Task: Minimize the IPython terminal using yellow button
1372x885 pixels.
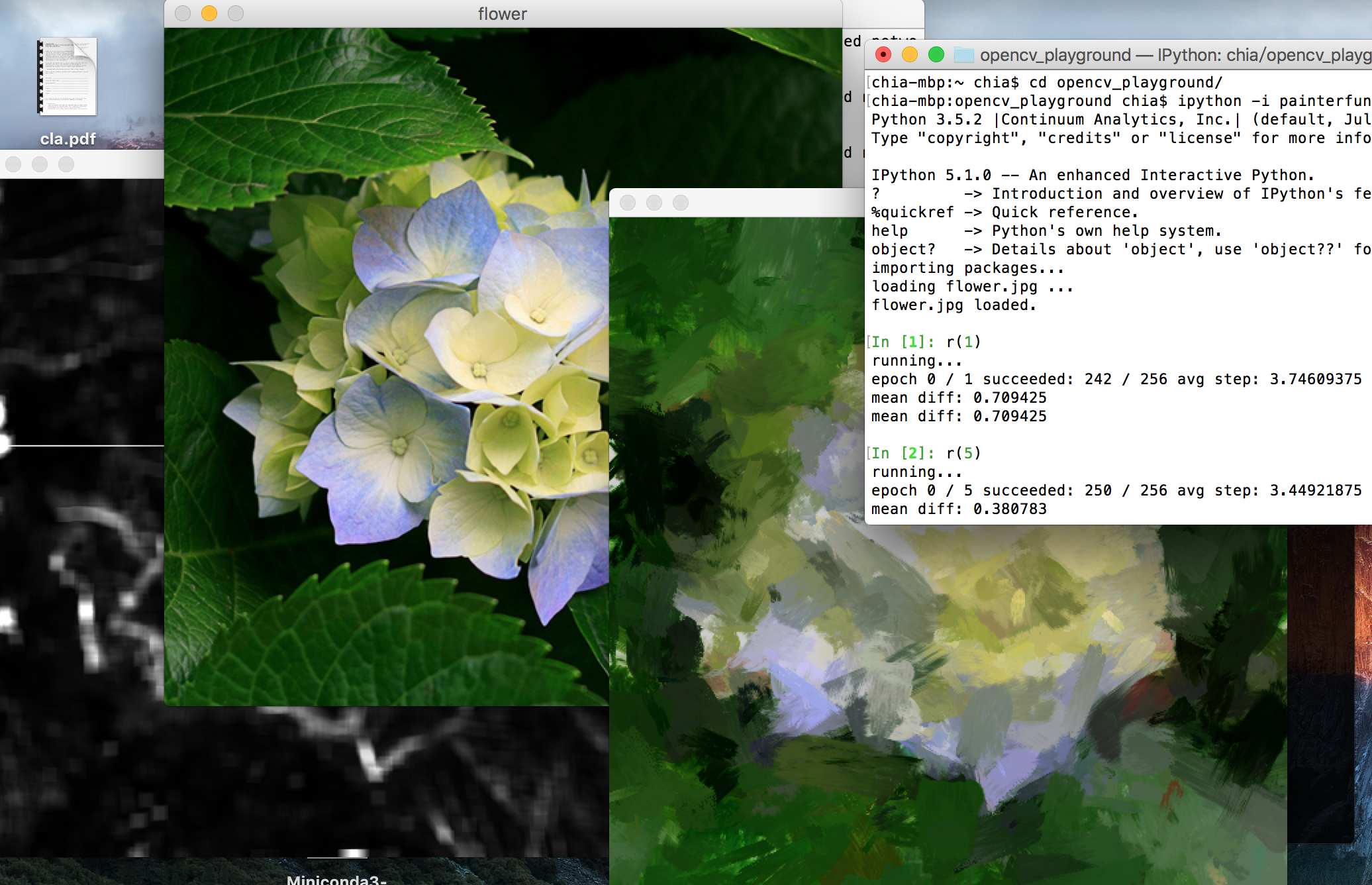Action: coord(910,55)
